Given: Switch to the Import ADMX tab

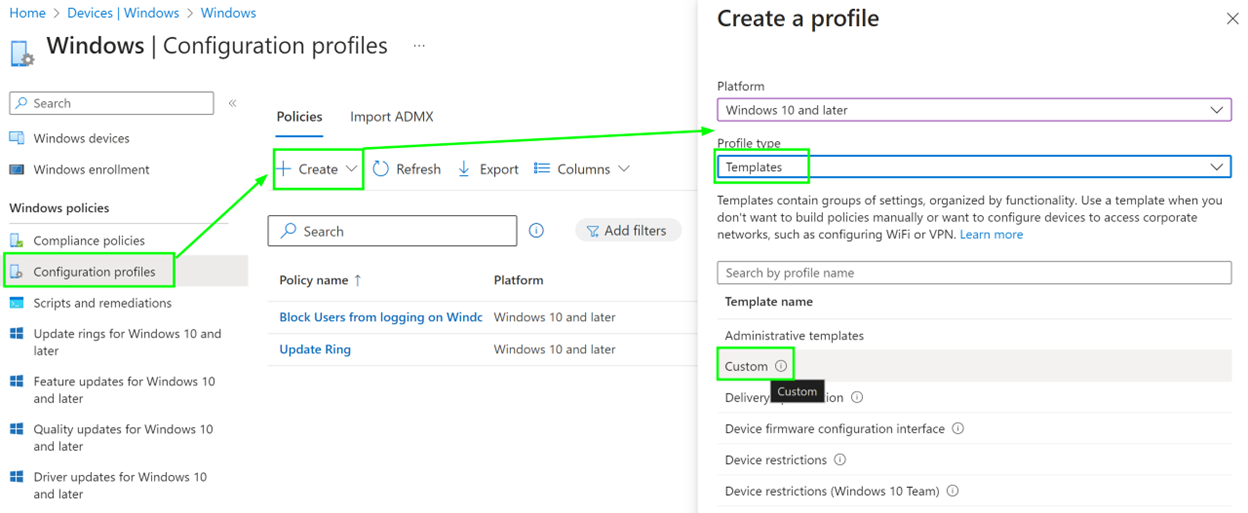Looking at the screenshot, I should tap(392, 117).
